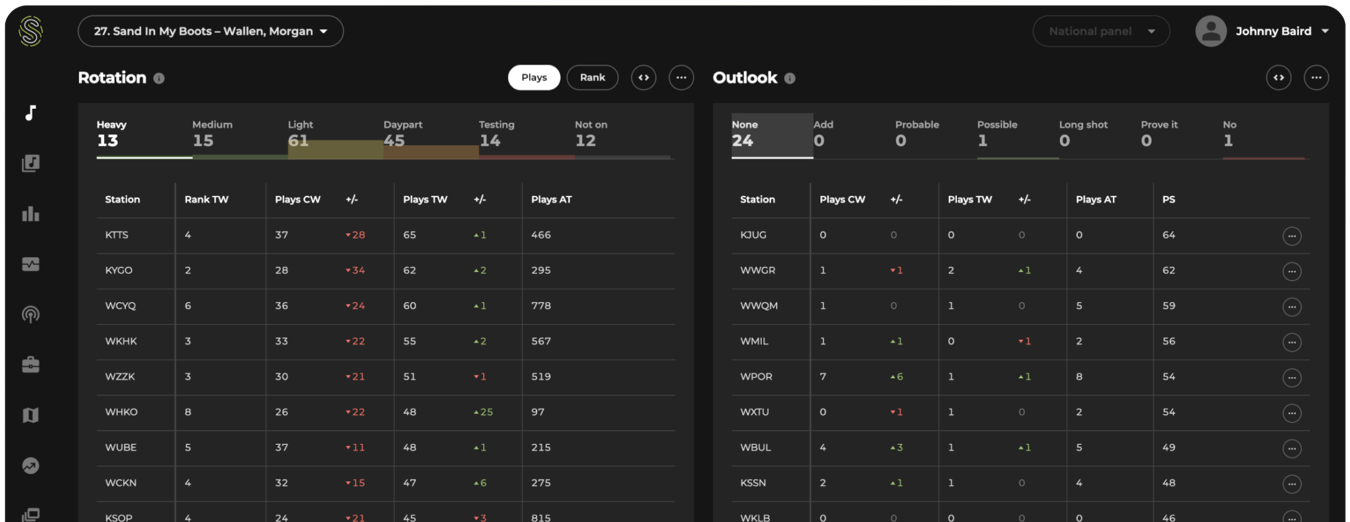Select the Medium rotation tab
The height and width of the screenshot is (522, 1350).
212,133
